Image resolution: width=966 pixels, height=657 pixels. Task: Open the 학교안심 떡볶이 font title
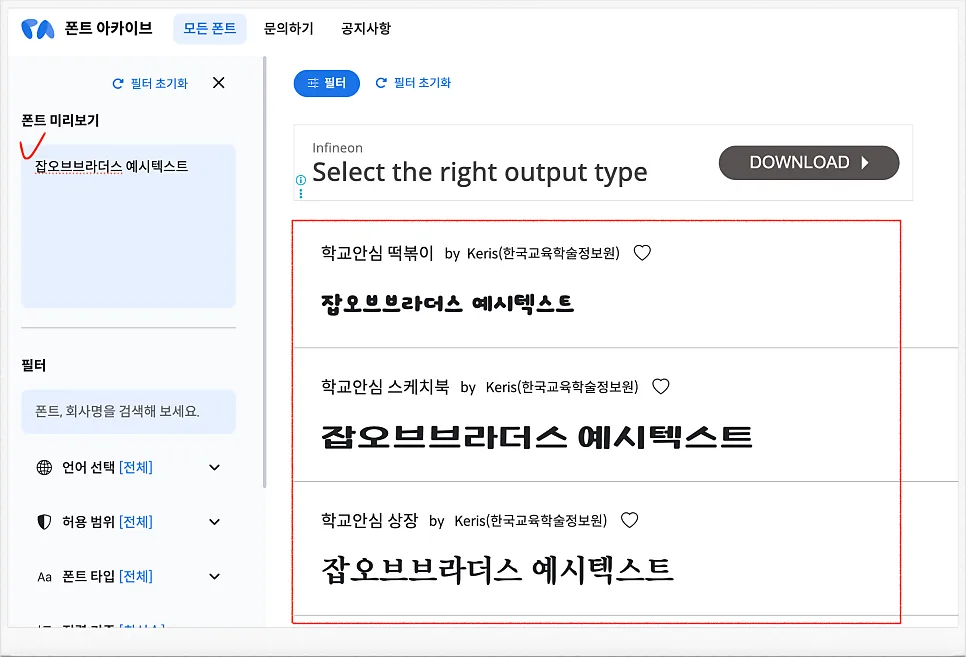pos(377,253)
